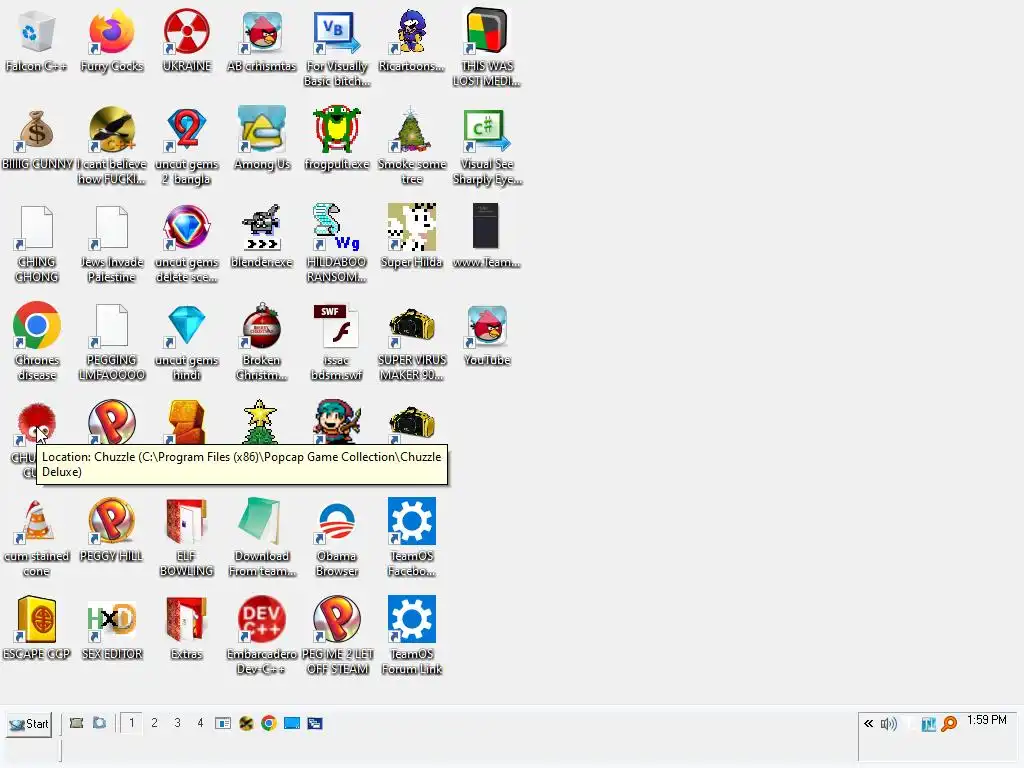Click the blue screen taskbar icon
Viewport: 1024px width, 768px height.
point(291,723)
